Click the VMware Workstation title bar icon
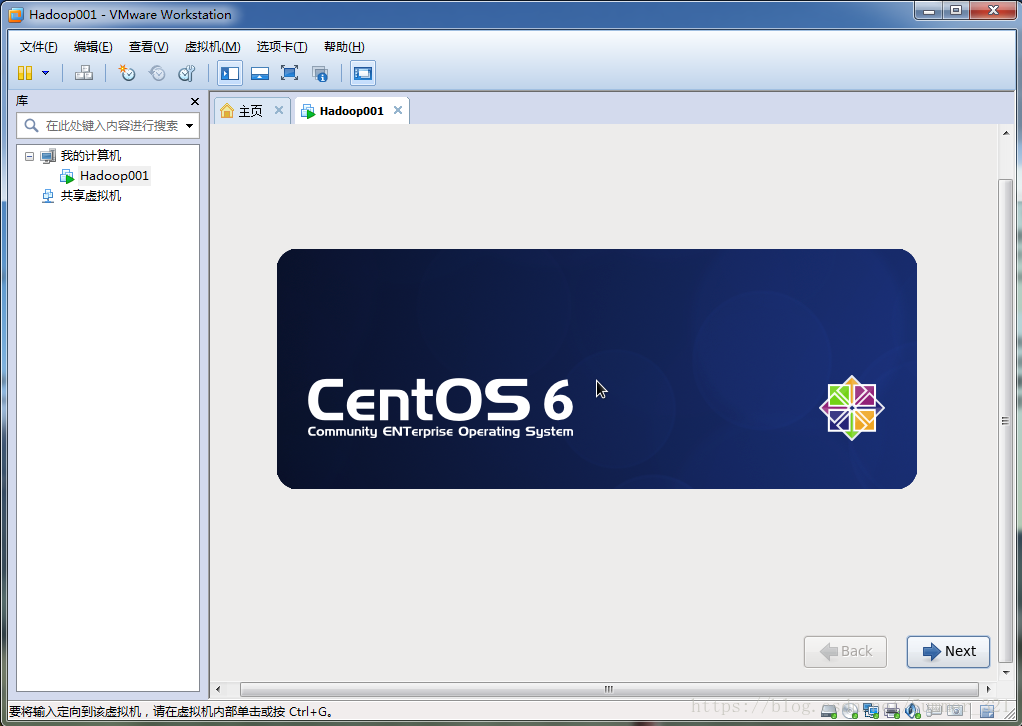1022x726 pixels. pyautogui.click(x=16, y=14)
